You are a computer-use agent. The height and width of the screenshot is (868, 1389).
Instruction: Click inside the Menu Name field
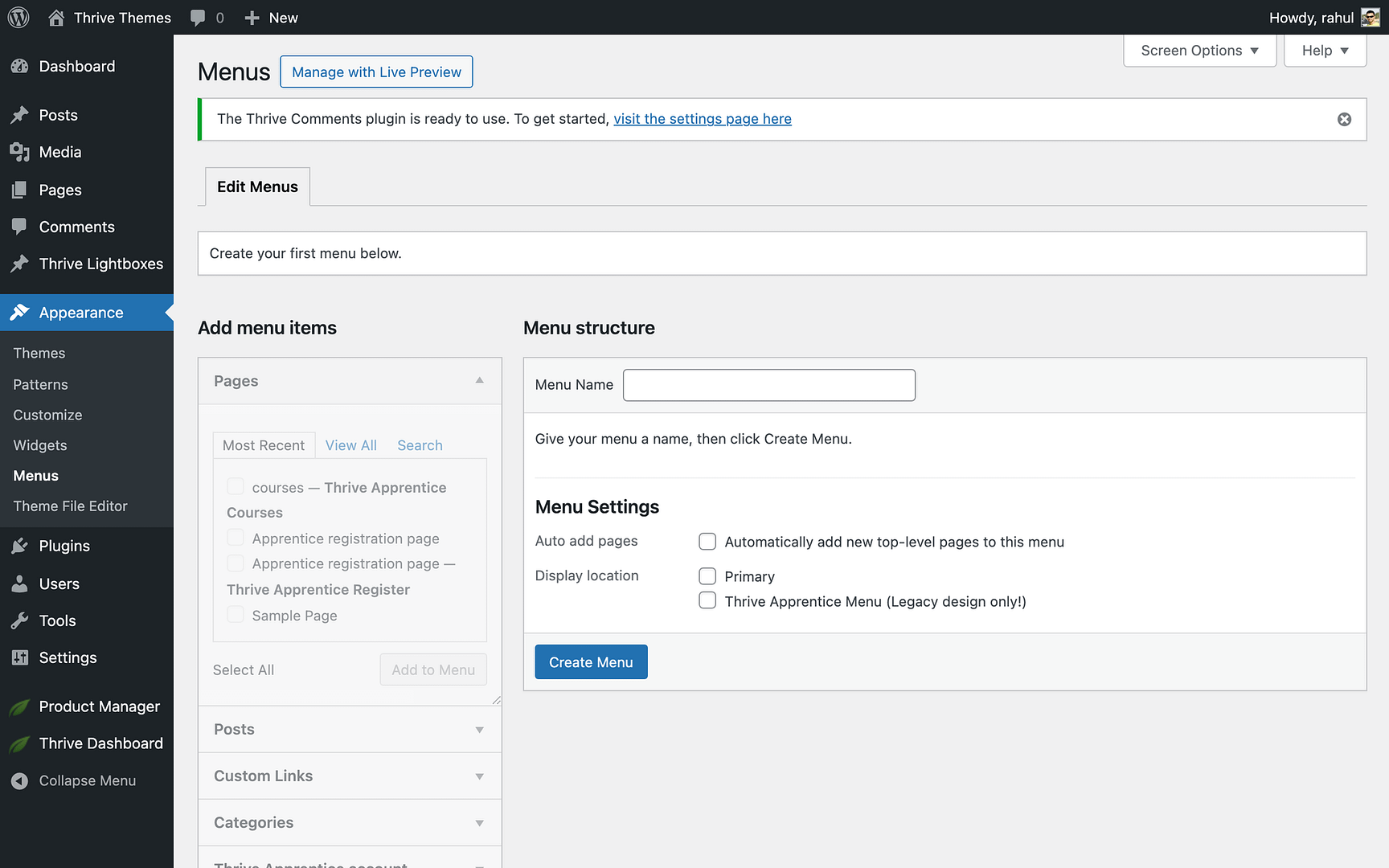tap(768, 385)
